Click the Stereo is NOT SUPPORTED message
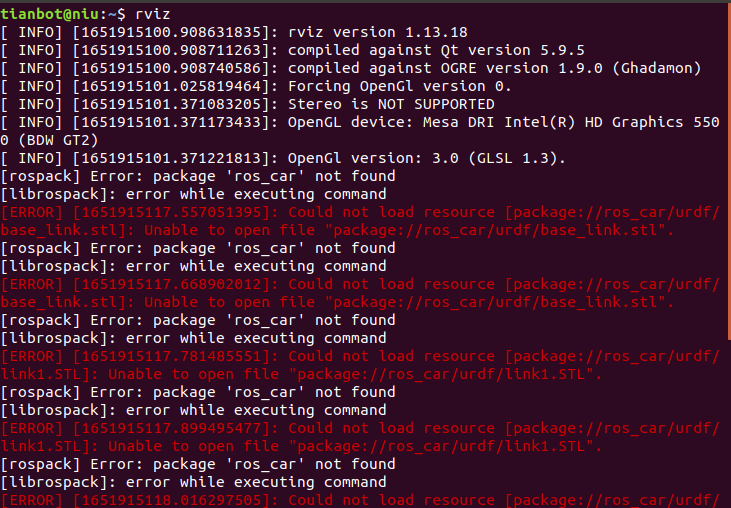731x508 pixels. 391,104
